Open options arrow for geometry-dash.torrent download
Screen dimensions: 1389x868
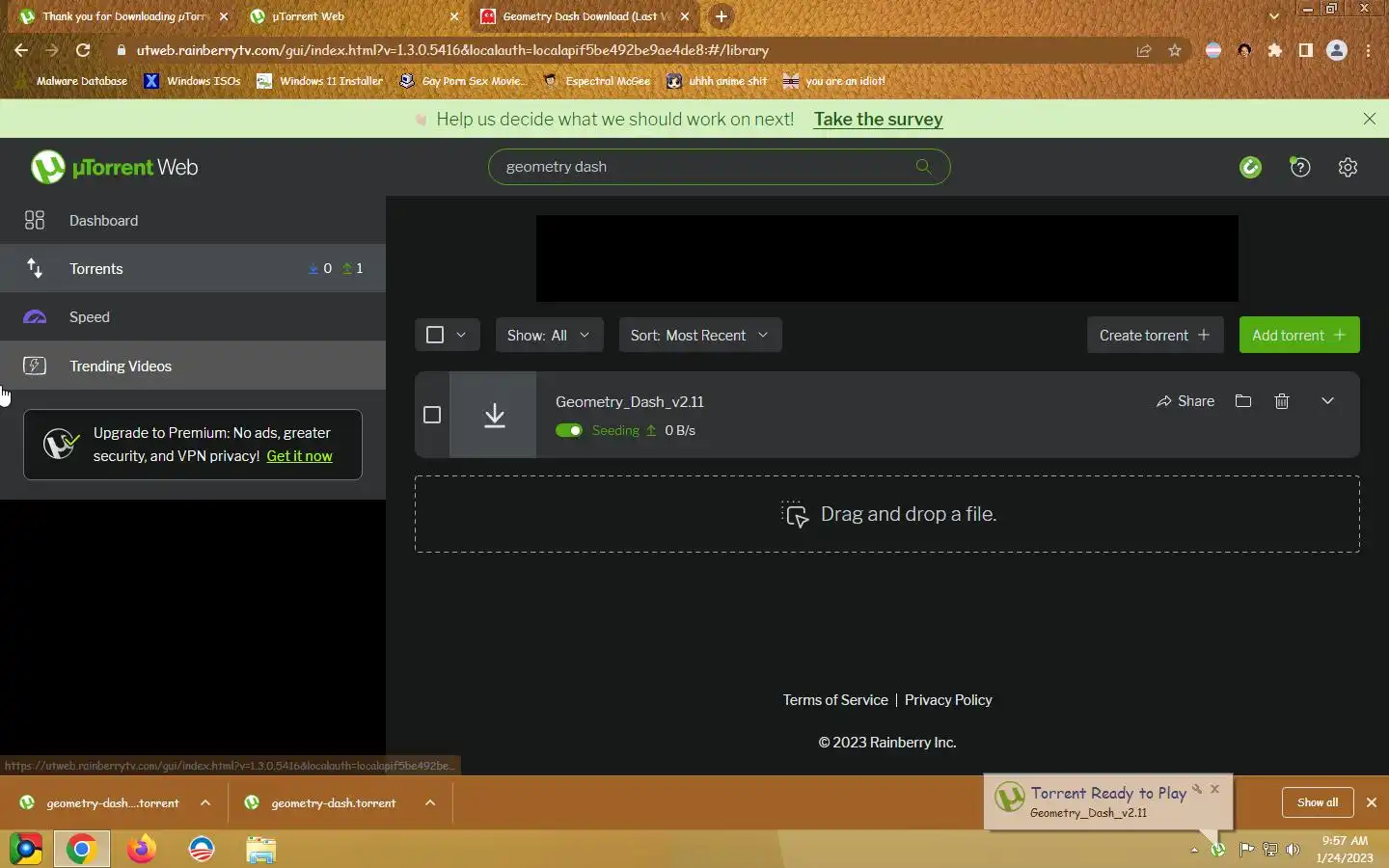430,802
